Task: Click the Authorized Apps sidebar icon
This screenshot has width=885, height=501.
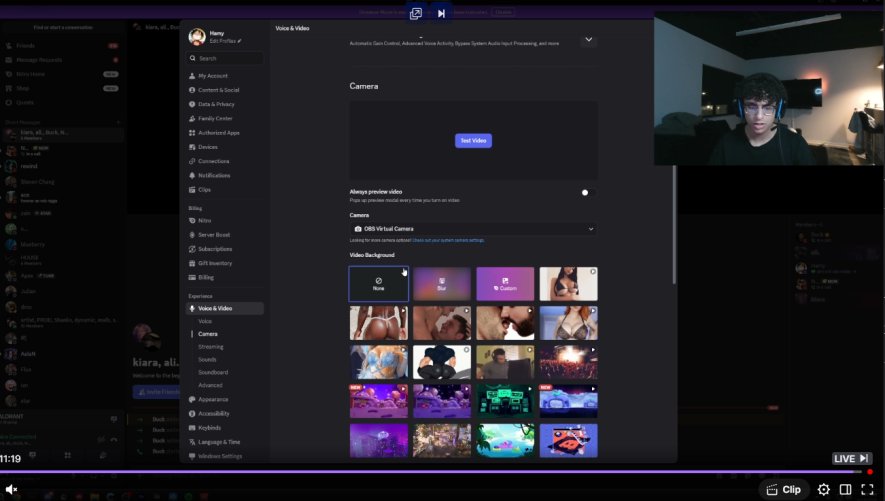Action: [x=192, y=133]
